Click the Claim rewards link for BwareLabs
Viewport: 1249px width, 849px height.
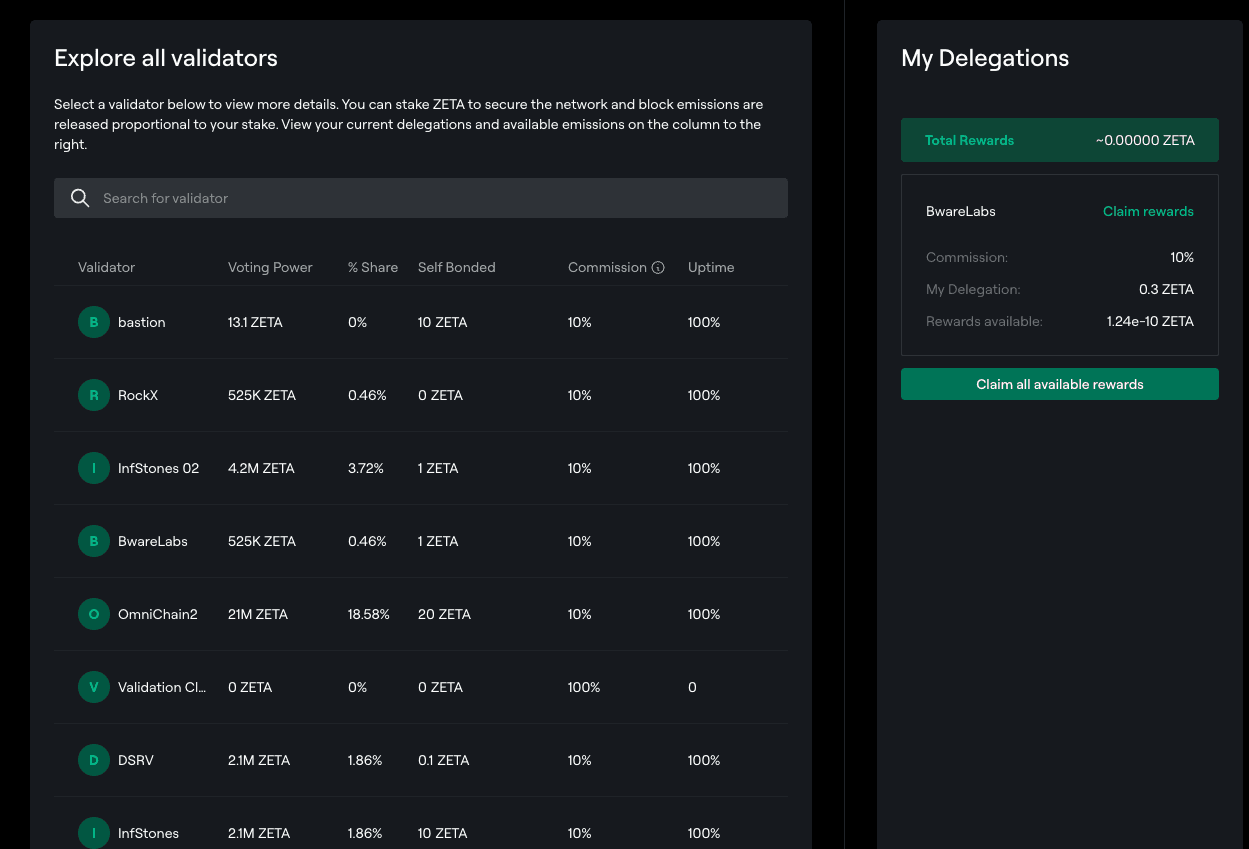tap(1147, 211)
